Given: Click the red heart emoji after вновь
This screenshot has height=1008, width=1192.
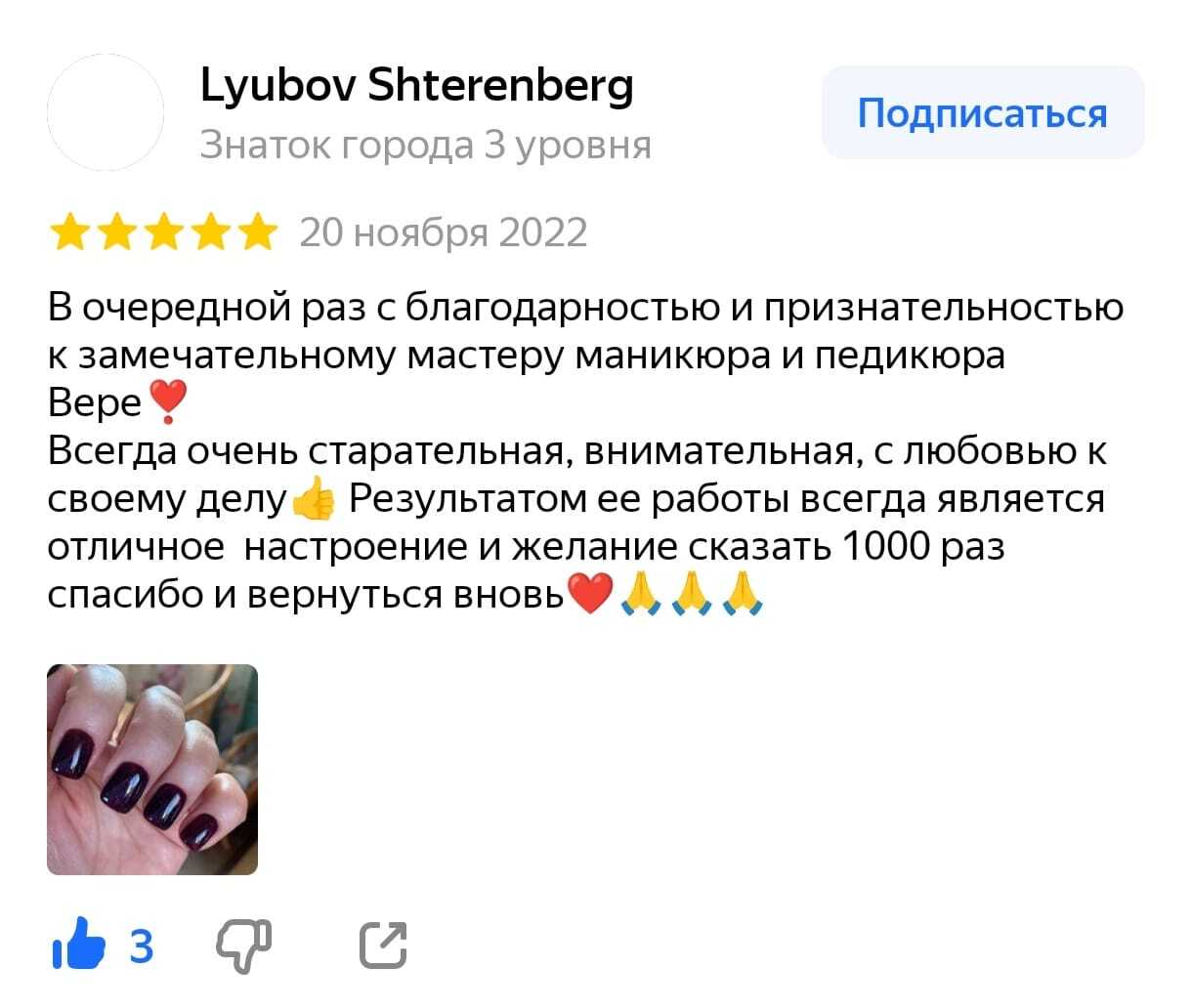Looking at the screenshot, I should 589,594.
